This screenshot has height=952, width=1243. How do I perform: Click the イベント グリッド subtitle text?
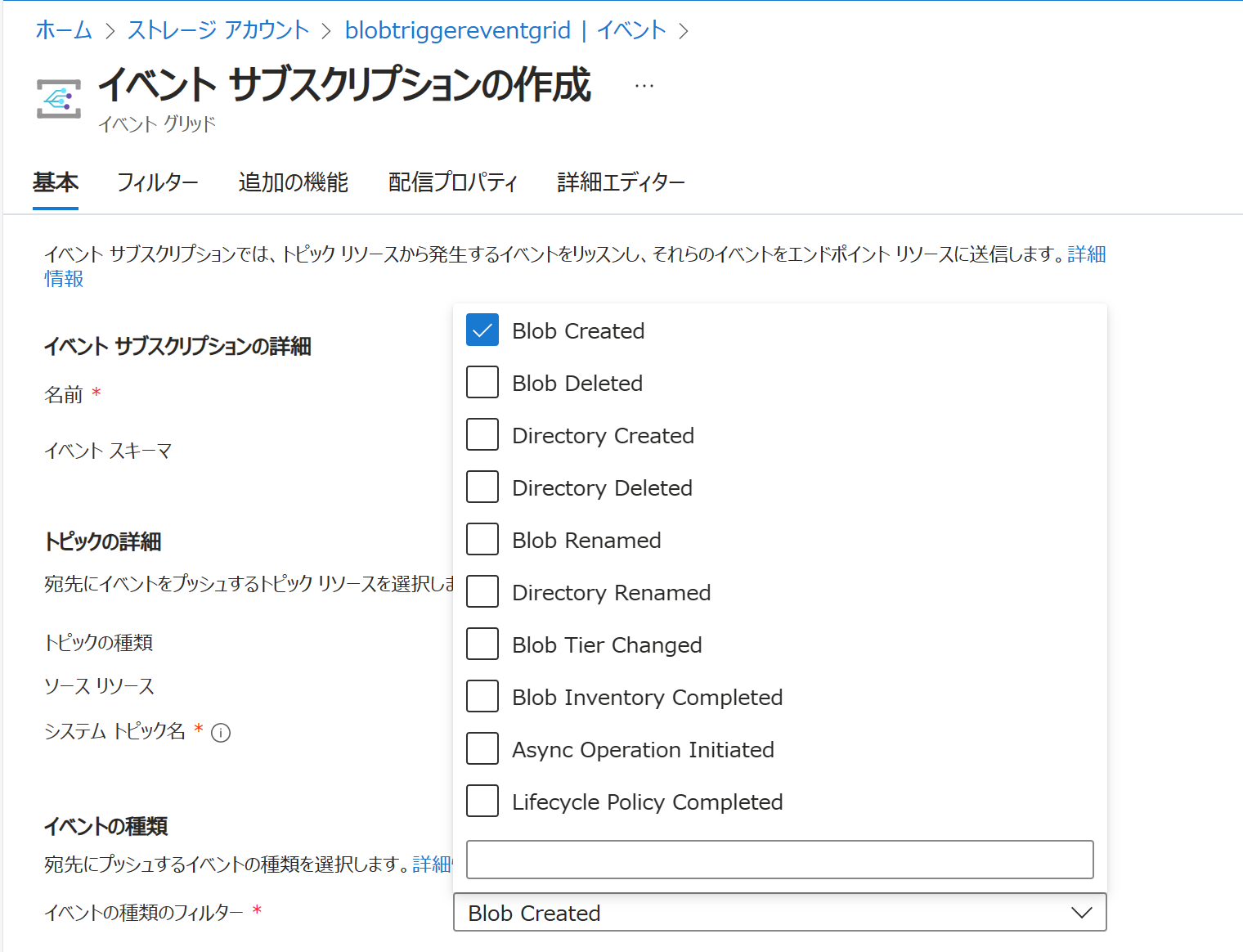(157, 124)
